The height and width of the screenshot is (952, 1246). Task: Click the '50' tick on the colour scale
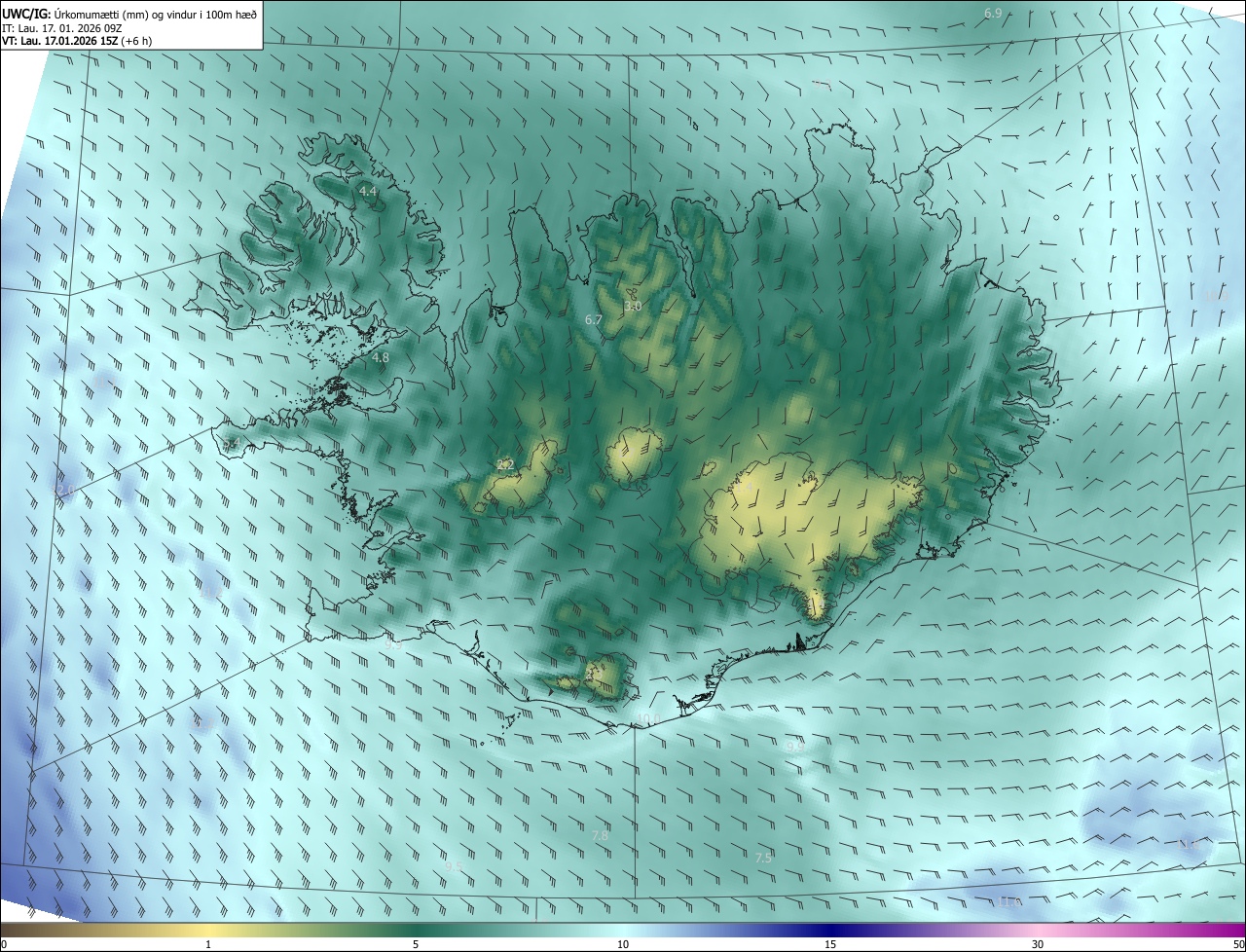(1238, 944)
